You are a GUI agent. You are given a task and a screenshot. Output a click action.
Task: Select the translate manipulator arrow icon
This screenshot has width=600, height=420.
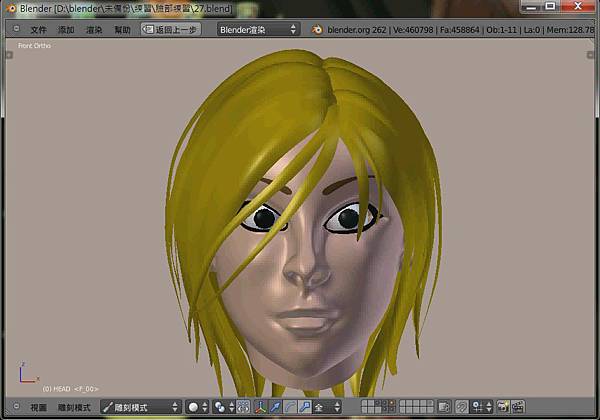click(x=275, y=407)
